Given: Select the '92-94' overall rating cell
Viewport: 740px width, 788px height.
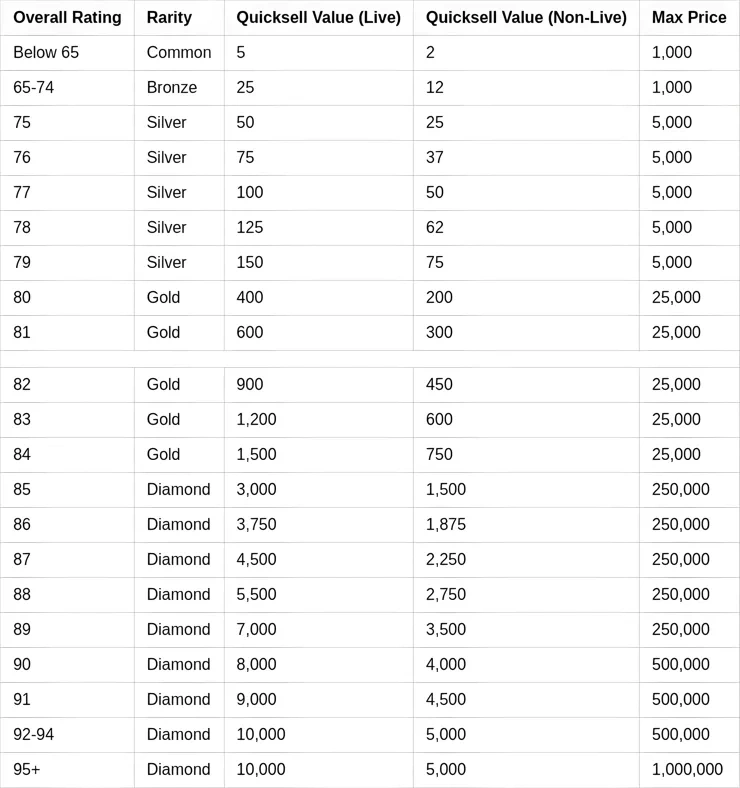Looking at the screenshot, I should click(x=34, y=735).
